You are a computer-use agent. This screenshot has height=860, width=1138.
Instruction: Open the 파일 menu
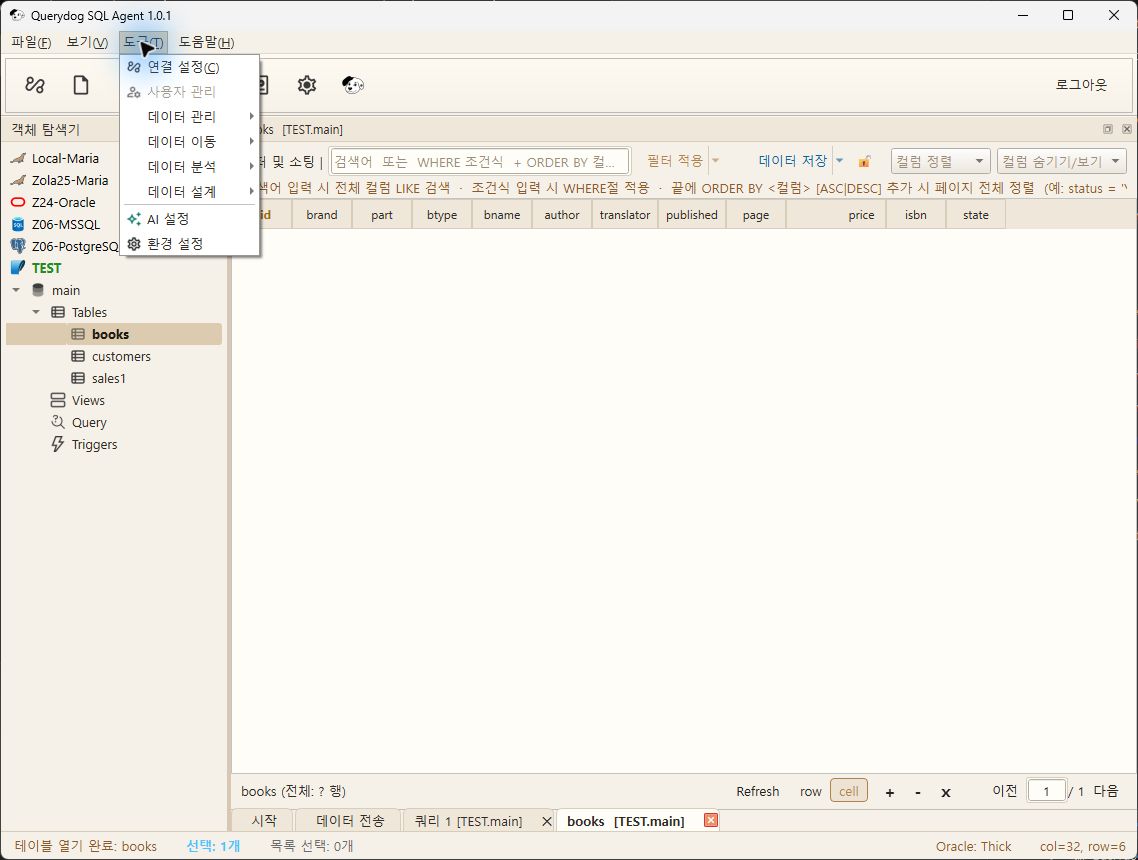pos(31,42)
